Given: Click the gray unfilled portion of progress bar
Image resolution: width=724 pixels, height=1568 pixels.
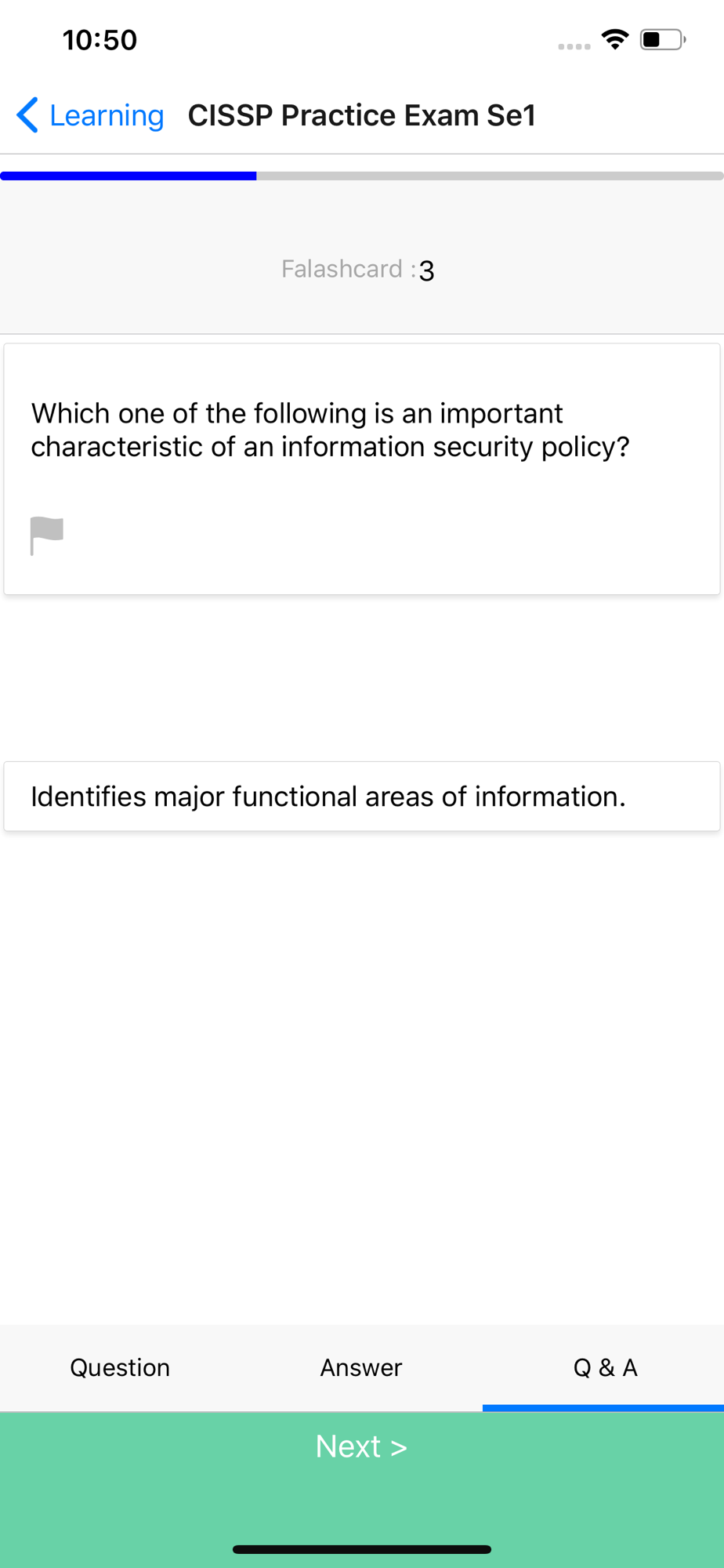Looking at the screenshot, I should 490,176.
